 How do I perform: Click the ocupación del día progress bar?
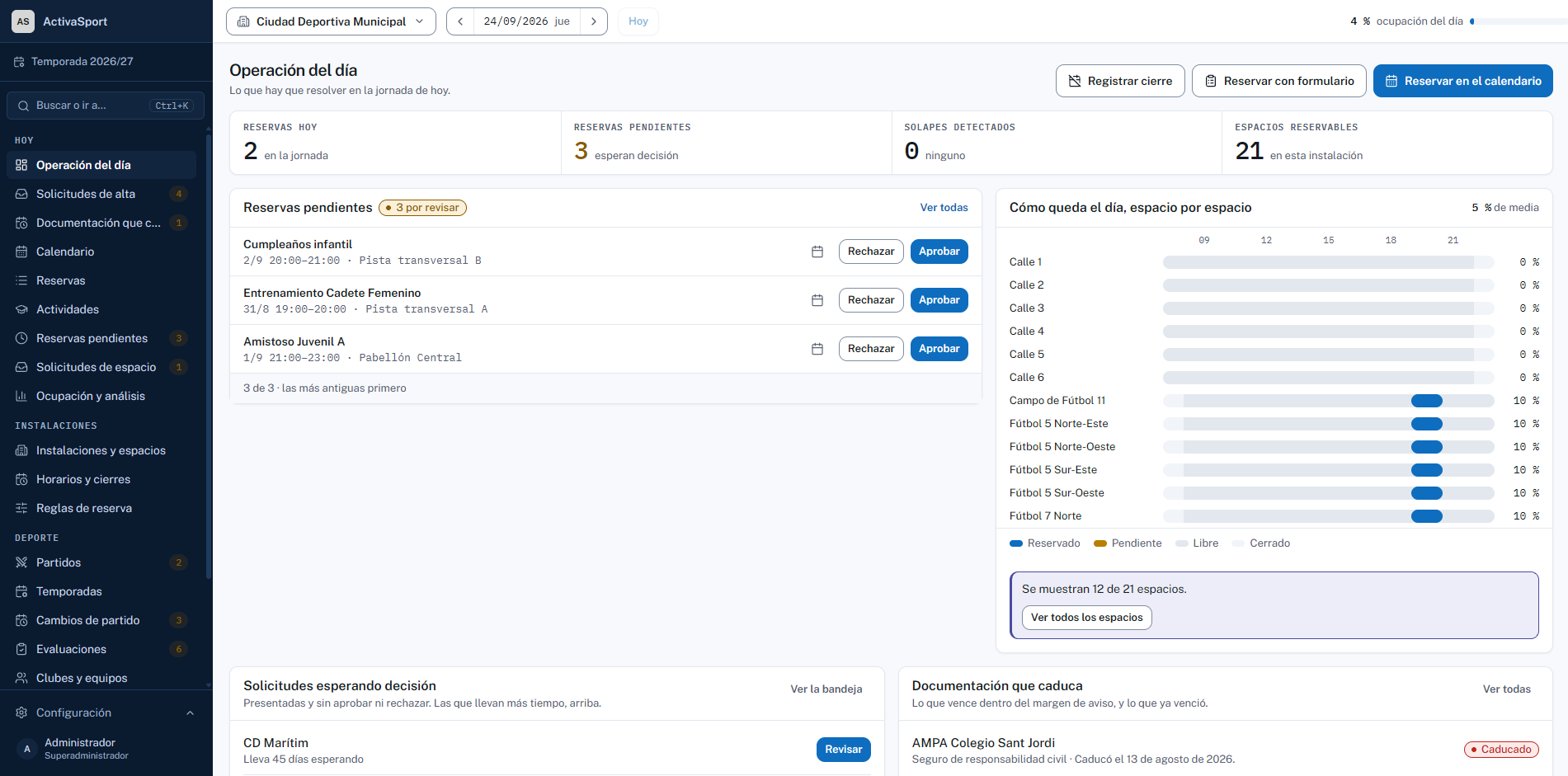coord(1519,21)
